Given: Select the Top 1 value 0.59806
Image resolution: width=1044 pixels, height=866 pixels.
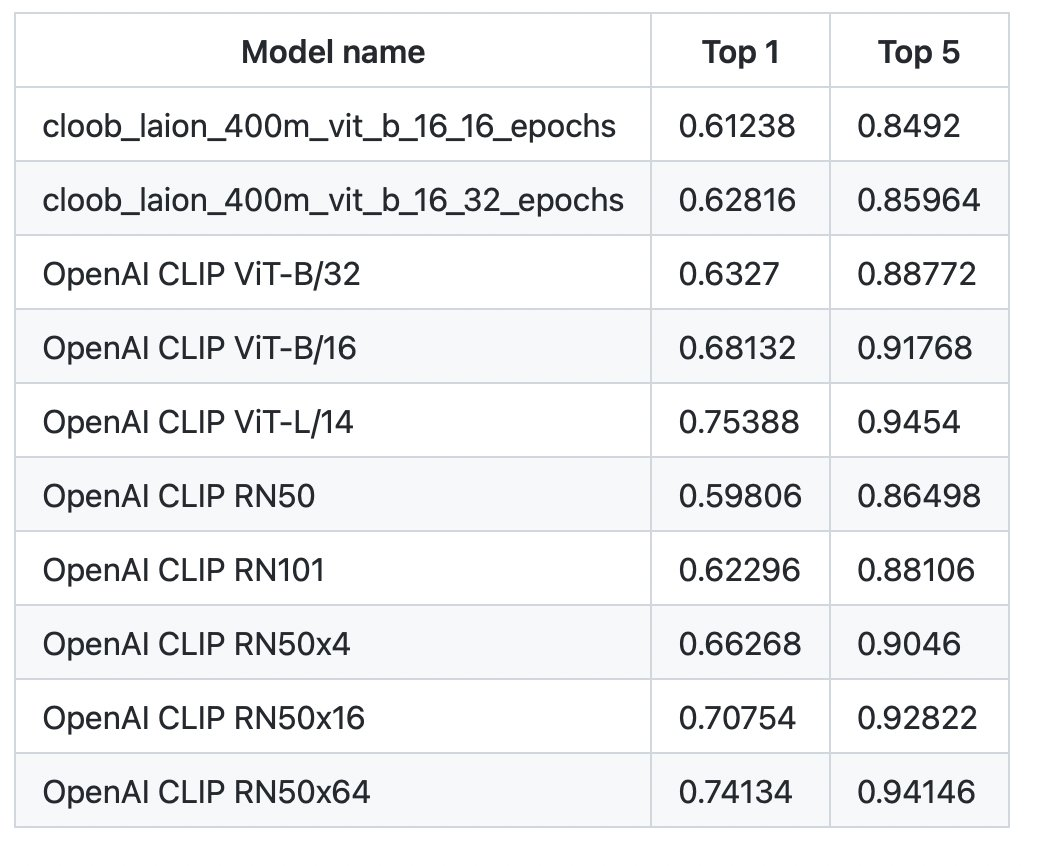Looking at the screenshot, I should [740, 496].
